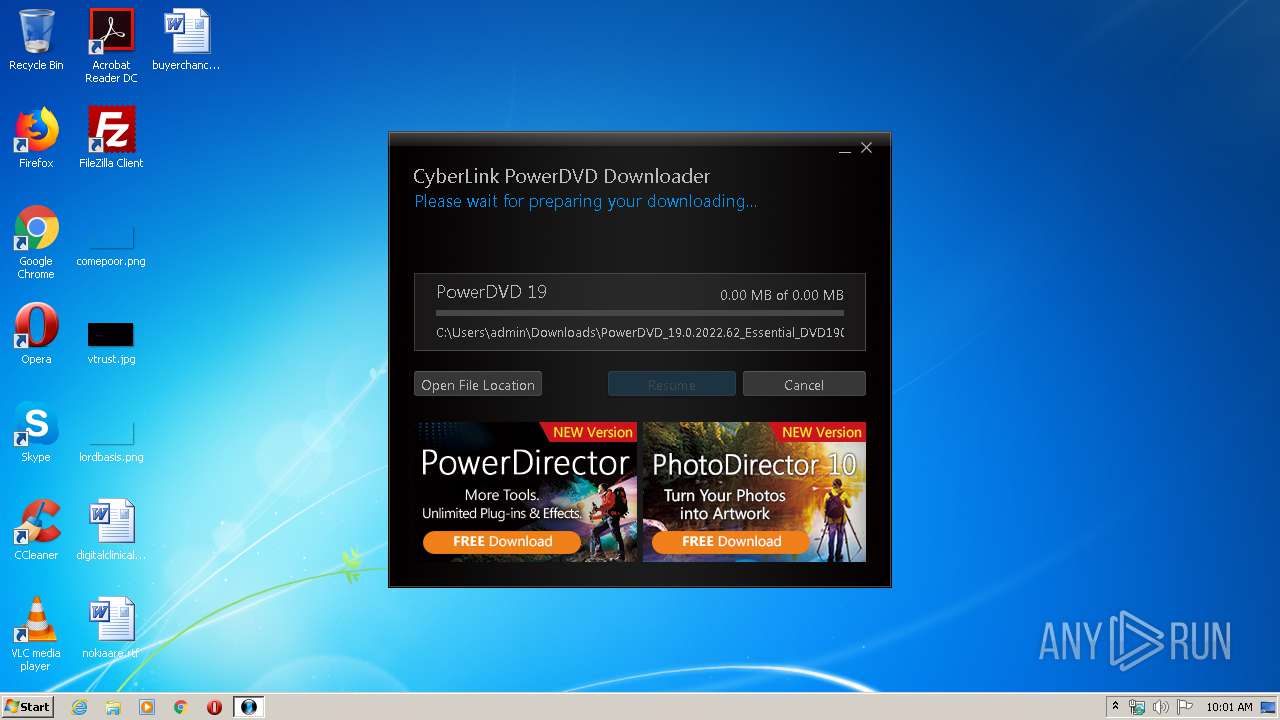Viewport: 1280px width, 720px height.
Task: Click the CyberLink PowerDVD Downloader title
Action: click(561, 176)
